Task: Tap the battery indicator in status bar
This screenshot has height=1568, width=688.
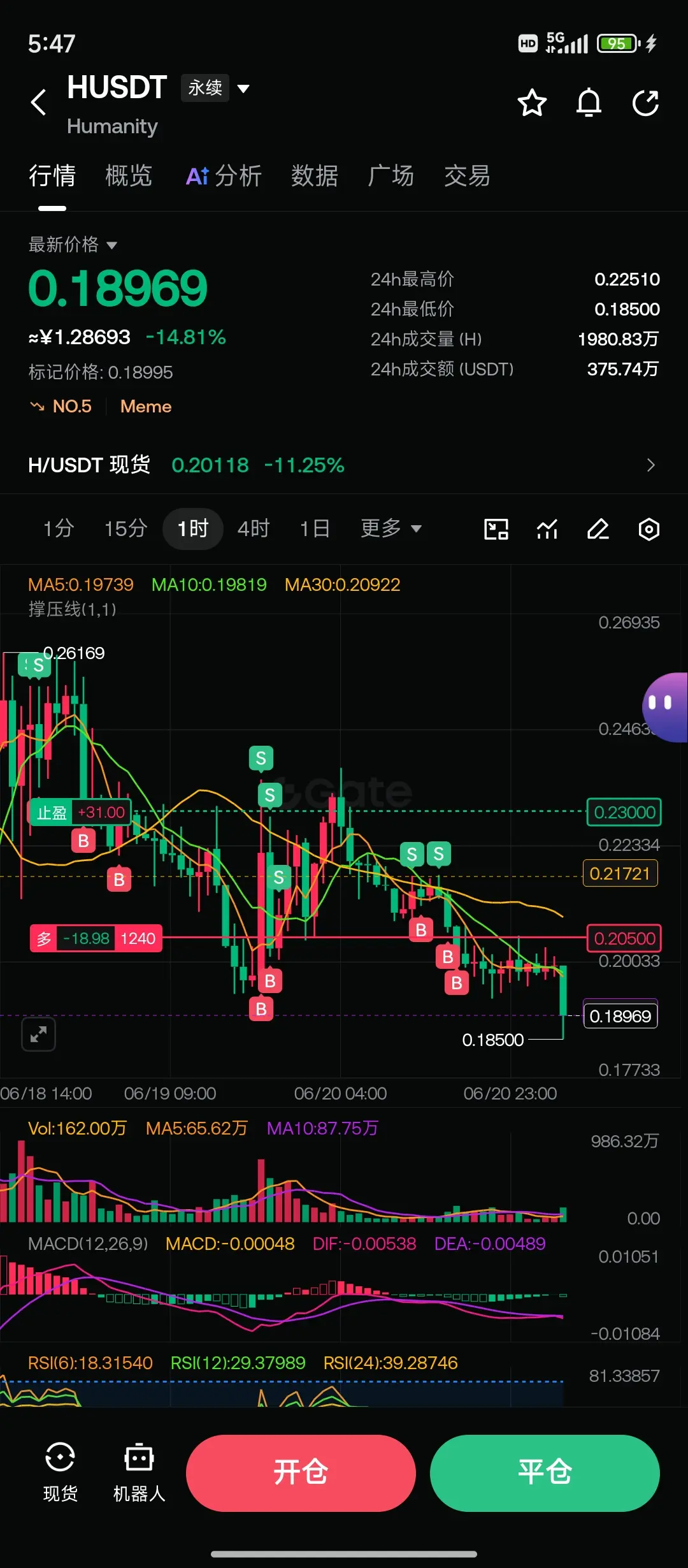Action: (618, 43)
